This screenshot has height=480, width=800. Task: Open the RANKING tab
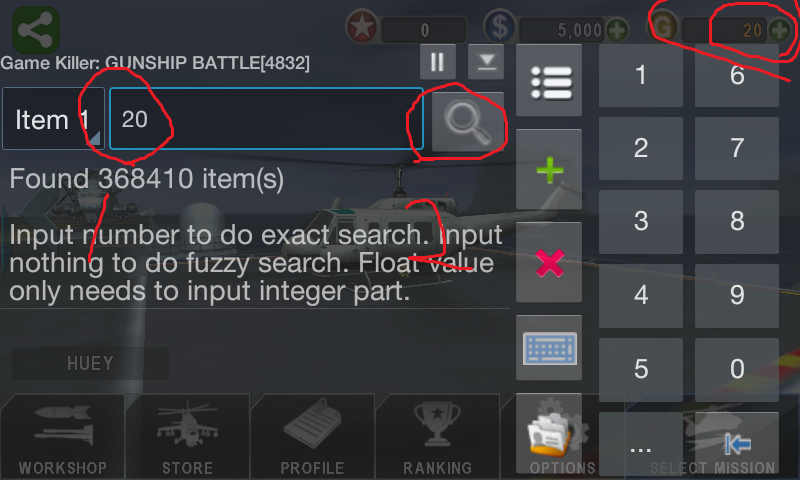(437, 437)
